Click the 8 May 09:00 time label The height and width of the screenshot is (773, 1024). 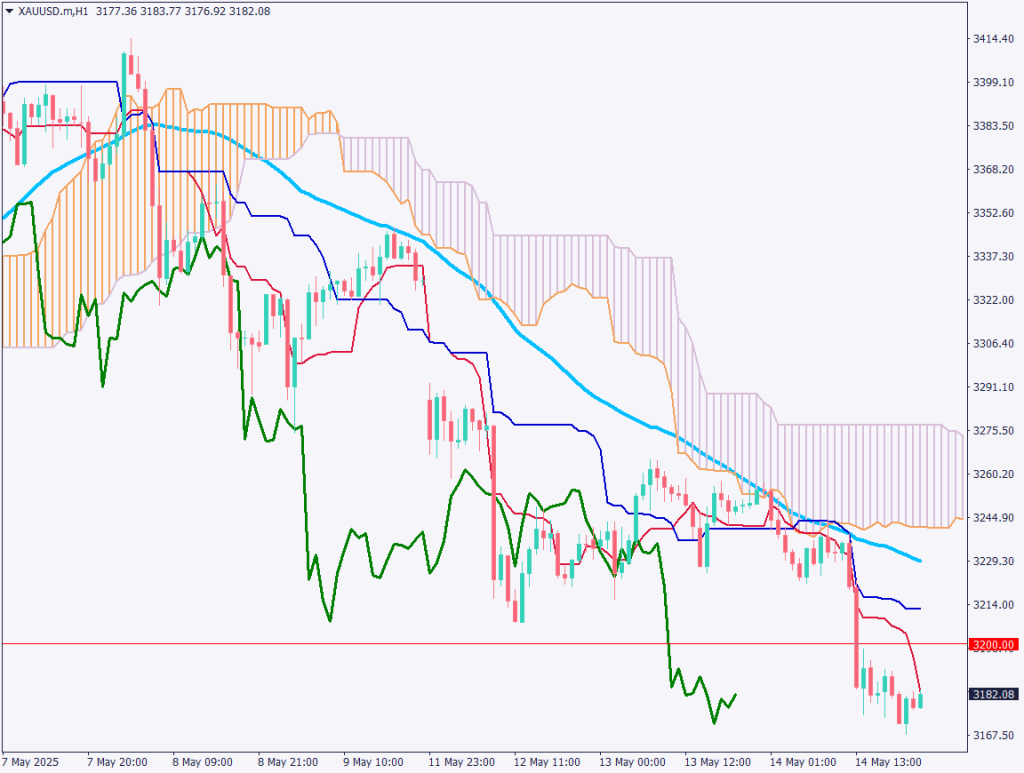(205, 761)
